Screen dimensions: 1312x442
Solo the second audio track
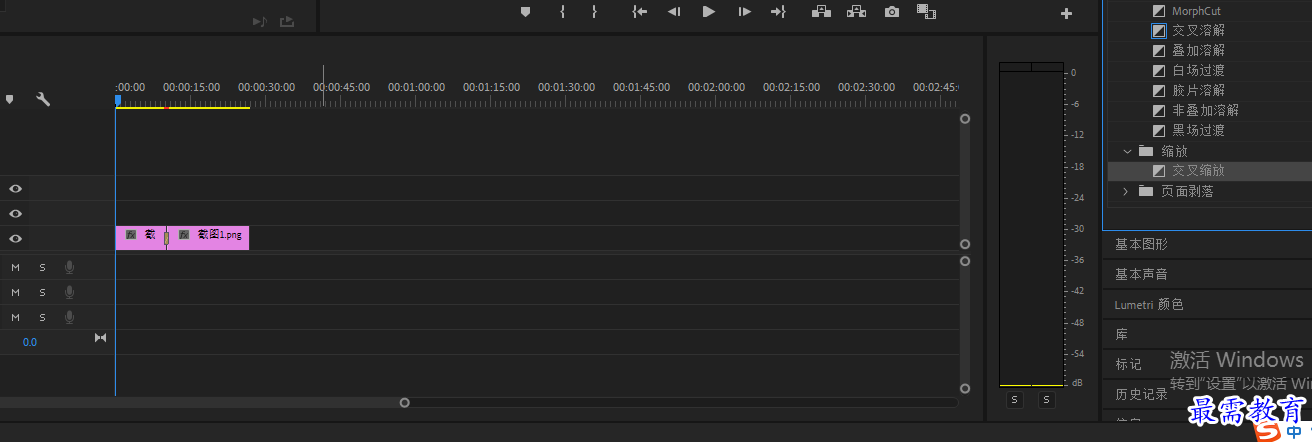point(42,292)
